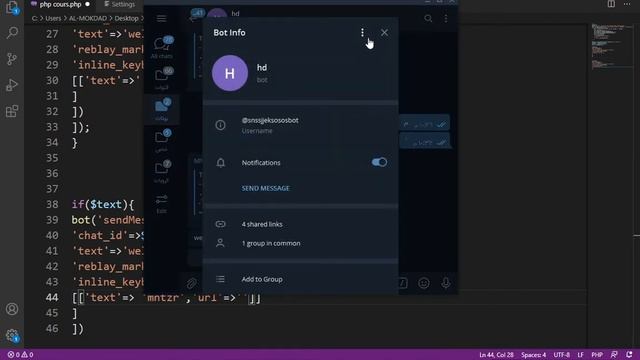
Task: Open VS Code Explorer icon
Action: coord(12,7)
